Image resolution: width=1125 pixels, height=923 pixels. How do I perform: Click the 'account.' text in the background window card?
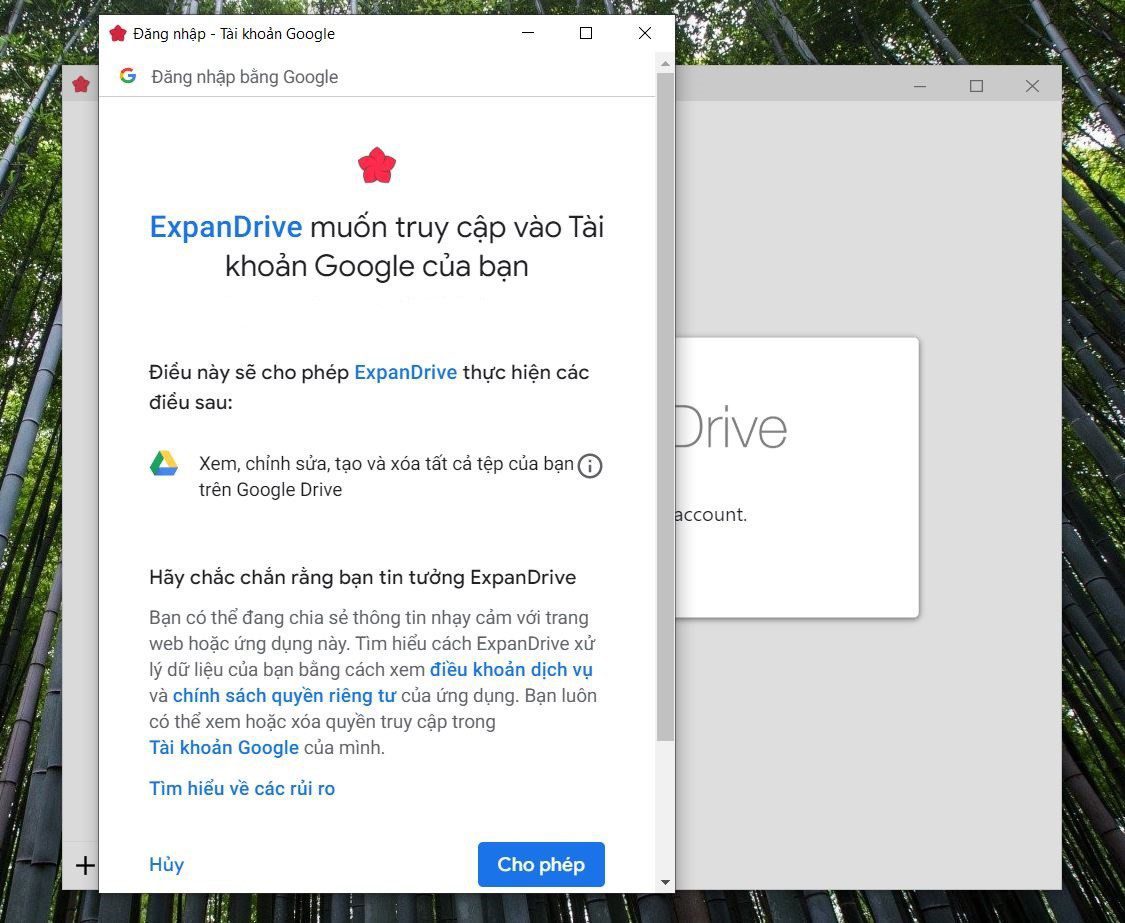tap(711, 515)
